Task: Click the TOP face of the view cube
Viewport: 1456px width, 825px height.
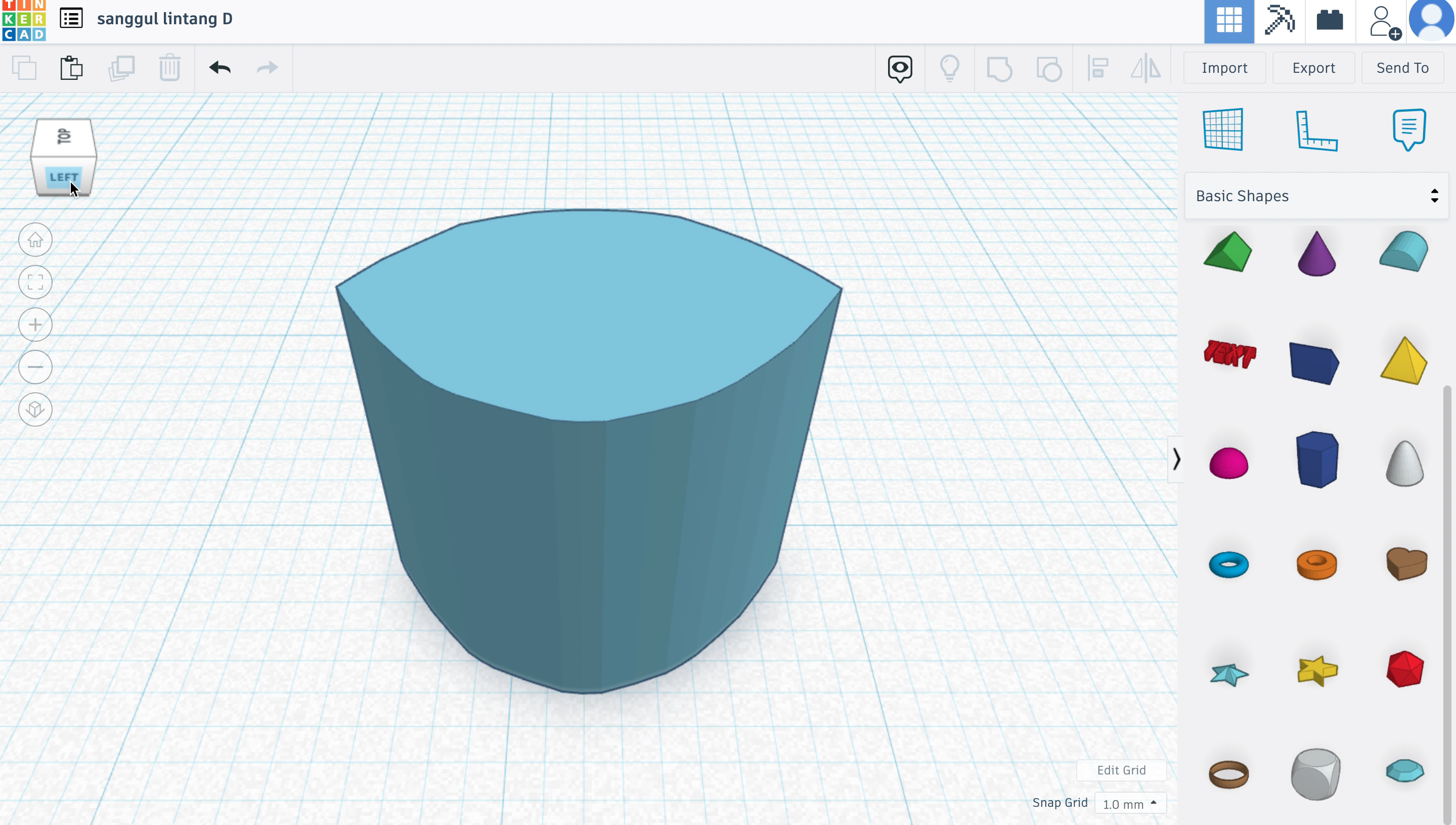Action: pyautogui.click(x=64, y=136)
